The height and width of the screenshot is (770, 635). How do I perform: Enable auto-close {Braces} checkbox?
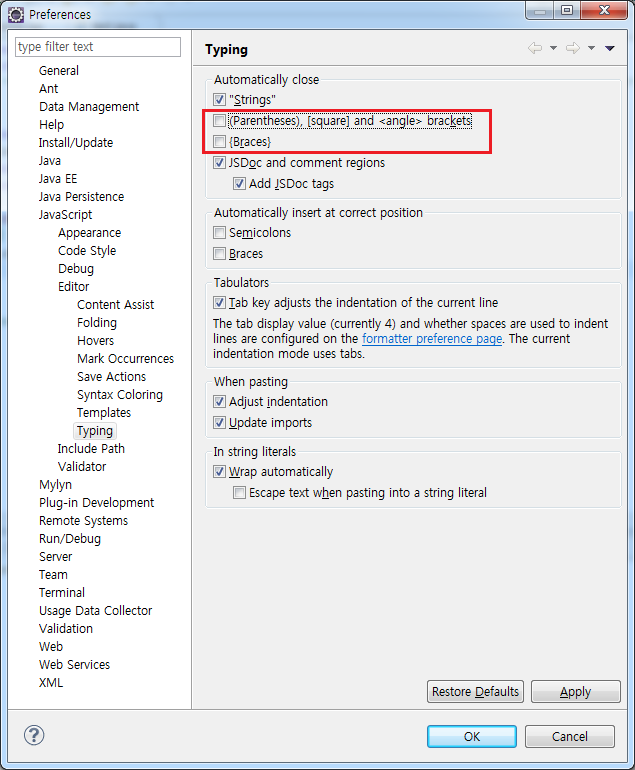pos(220,142)
